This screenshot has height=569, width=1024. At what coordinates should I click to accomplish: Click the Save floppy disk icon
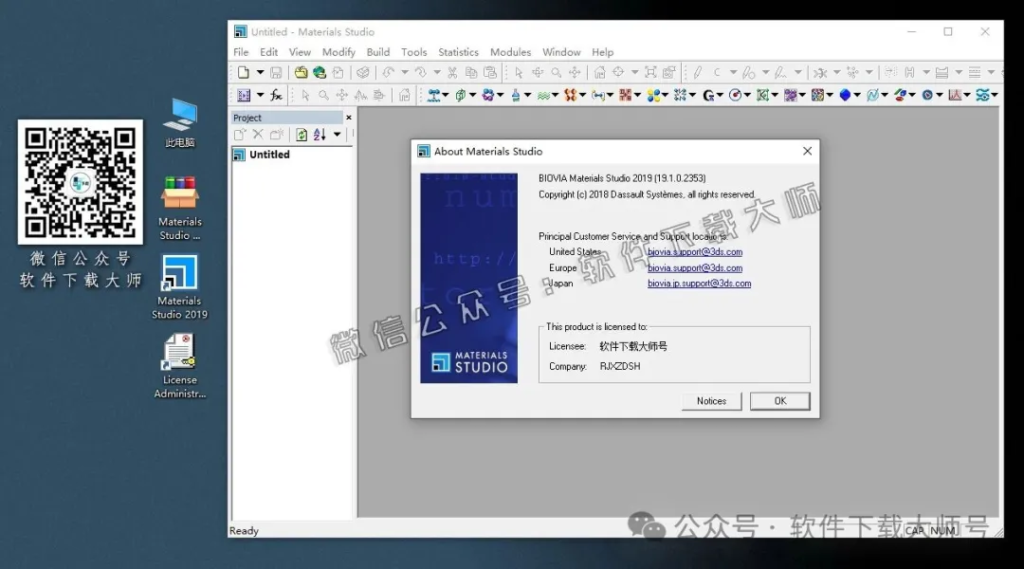pyautogui.click(x=276, y=73)
